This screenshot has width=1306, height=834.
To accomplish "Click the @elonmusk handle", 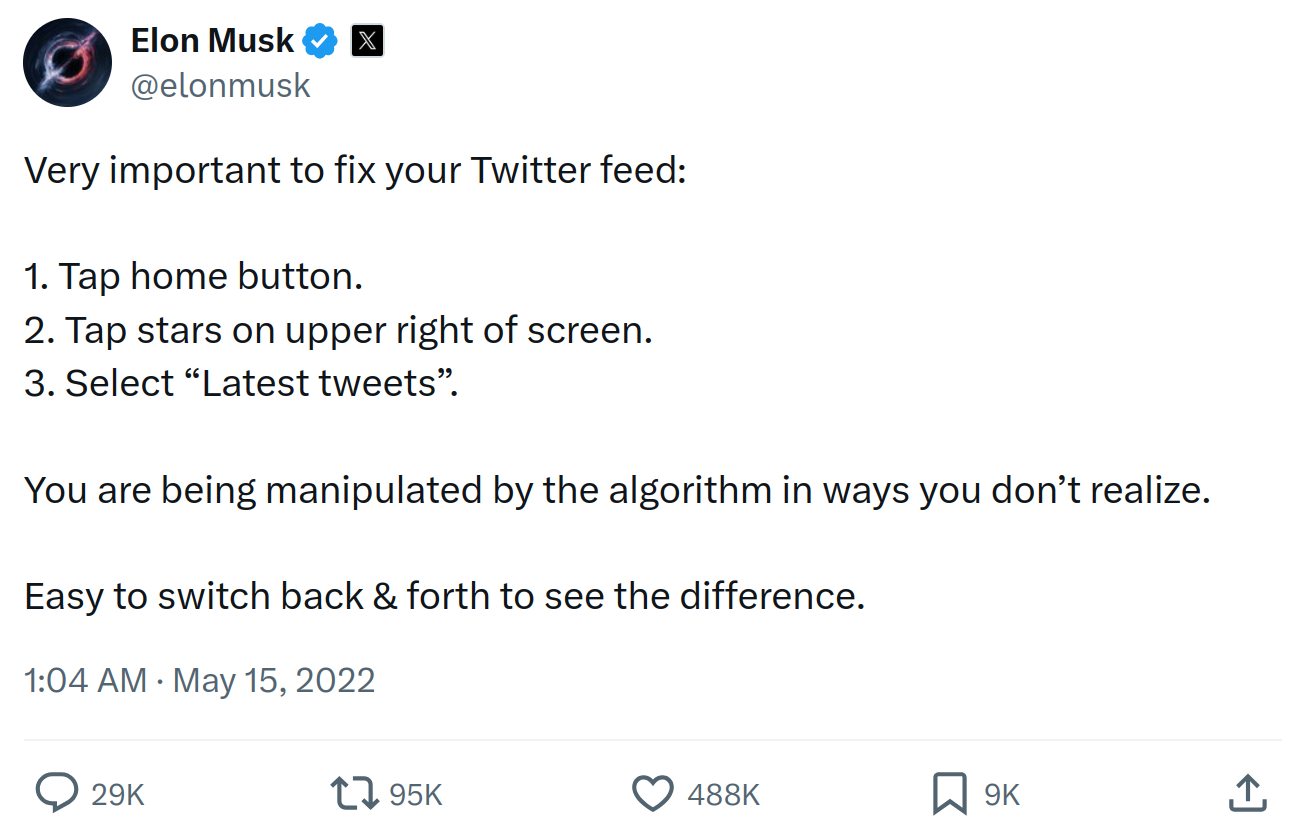I will coord(221,86).
